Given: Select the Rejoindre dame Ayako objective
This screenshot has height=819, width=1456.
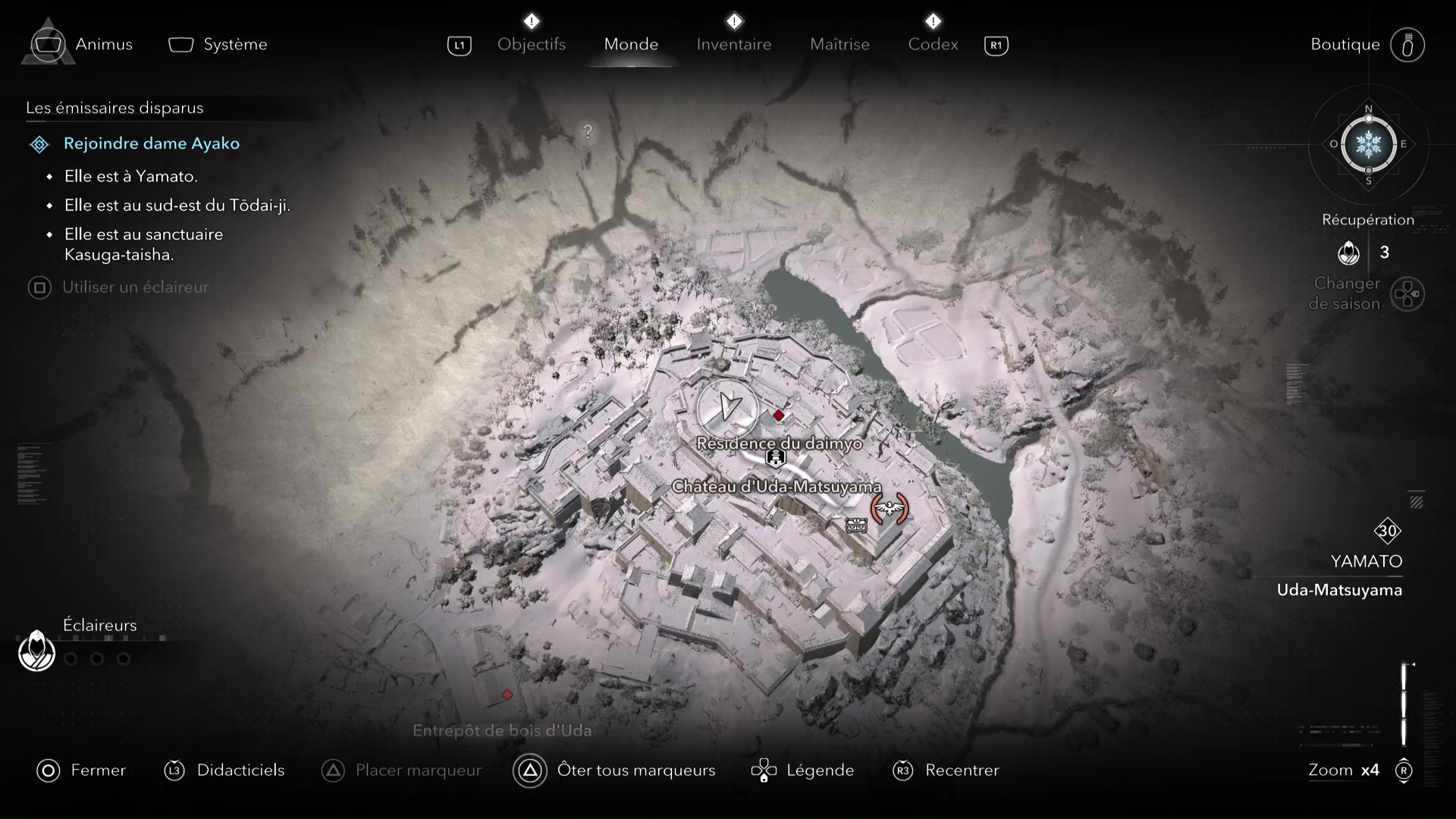Looking at the screenshot, I should point(152,143).
